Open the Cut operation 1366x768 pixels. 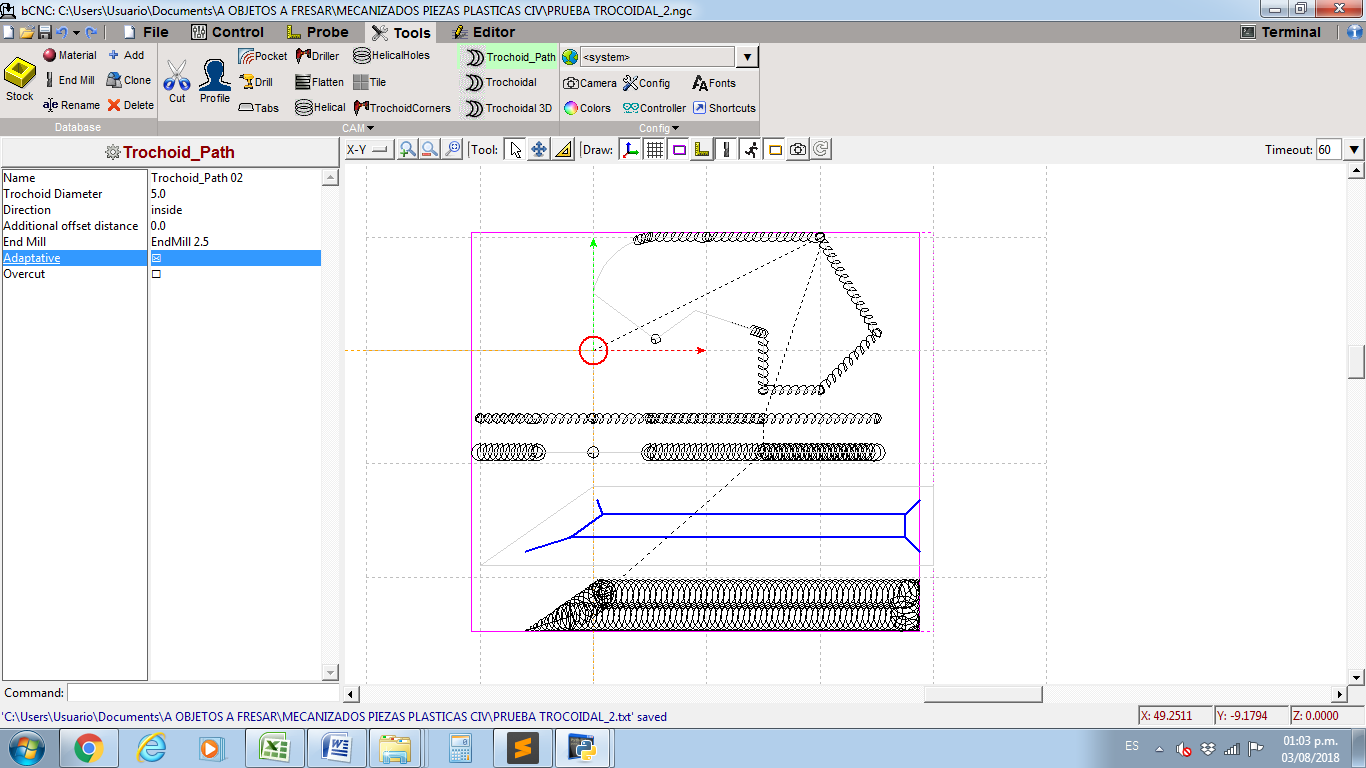click(x=177, y=80)
